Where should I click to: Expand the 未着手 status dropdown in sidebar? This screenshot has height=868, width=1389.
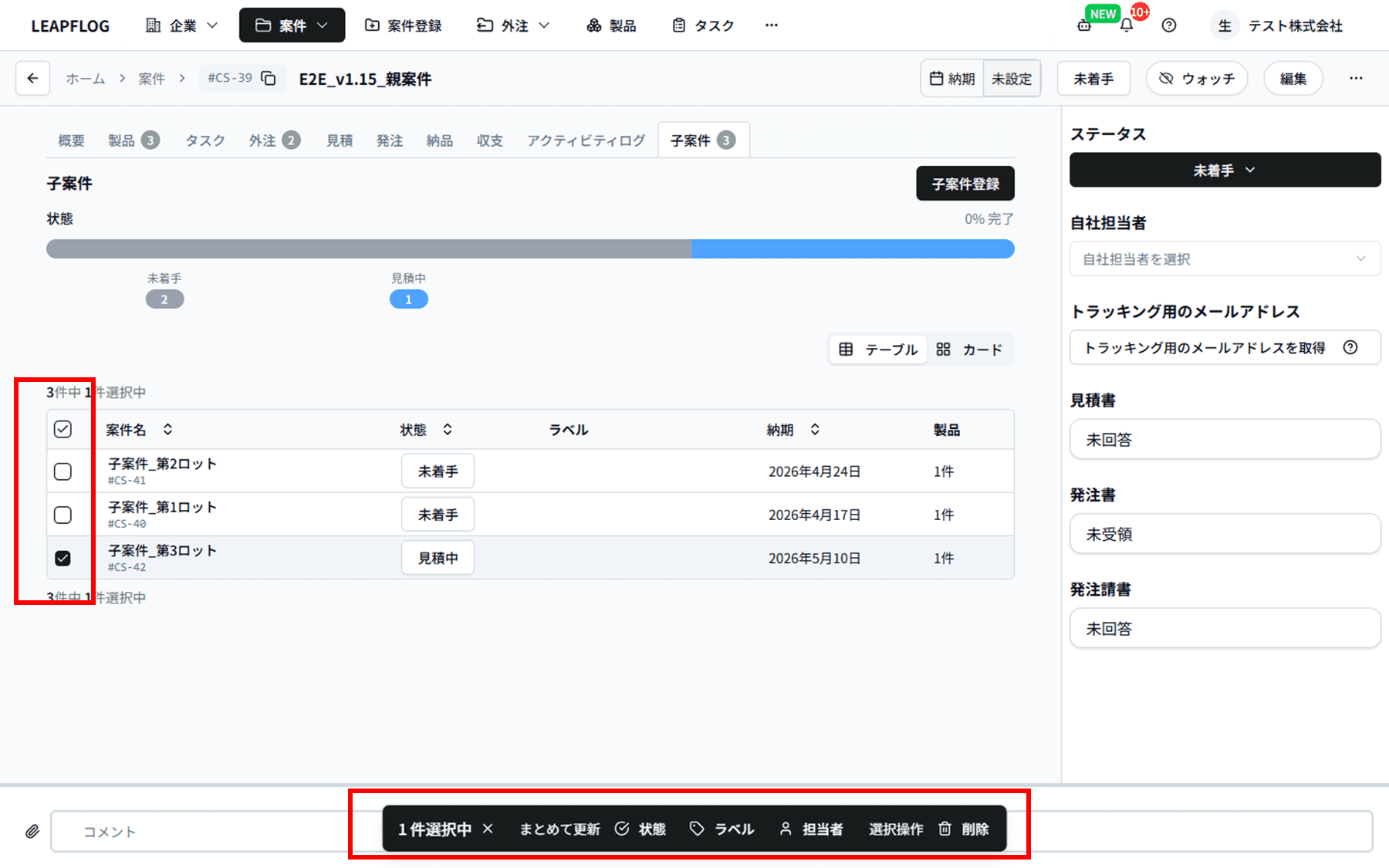pos(1225,170)
